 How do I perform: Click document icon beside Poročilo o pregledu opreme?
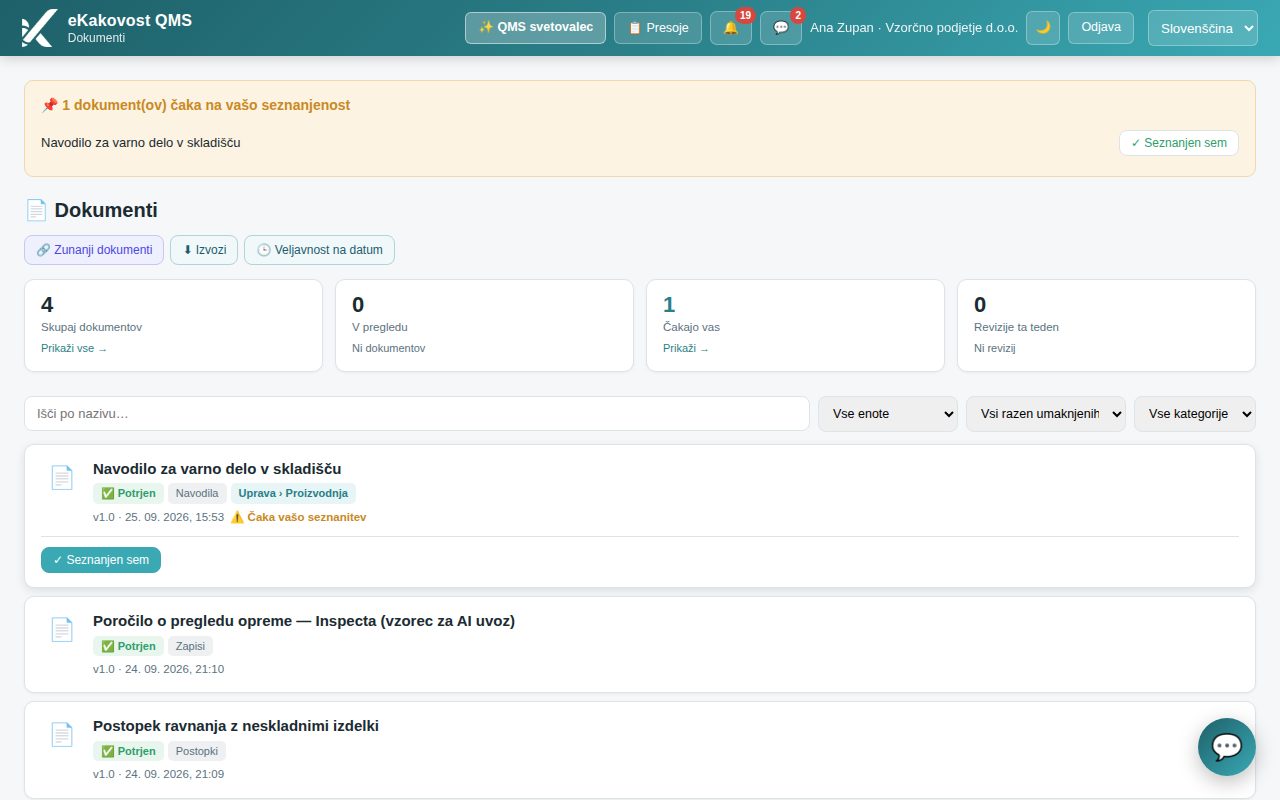click(62, 629)
